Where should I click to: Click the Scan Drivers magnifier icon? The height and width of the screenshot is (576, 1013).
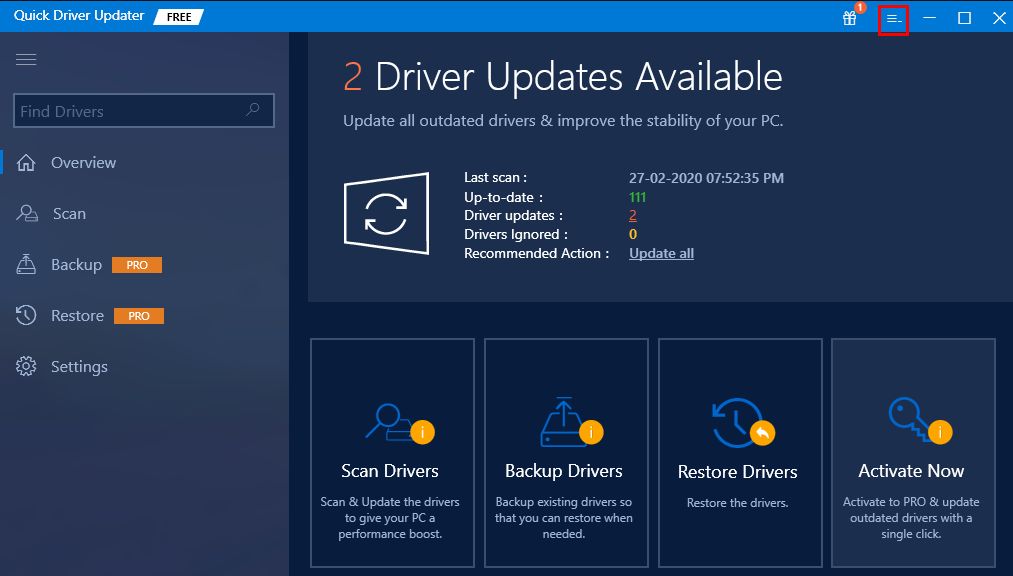point(389,422)
